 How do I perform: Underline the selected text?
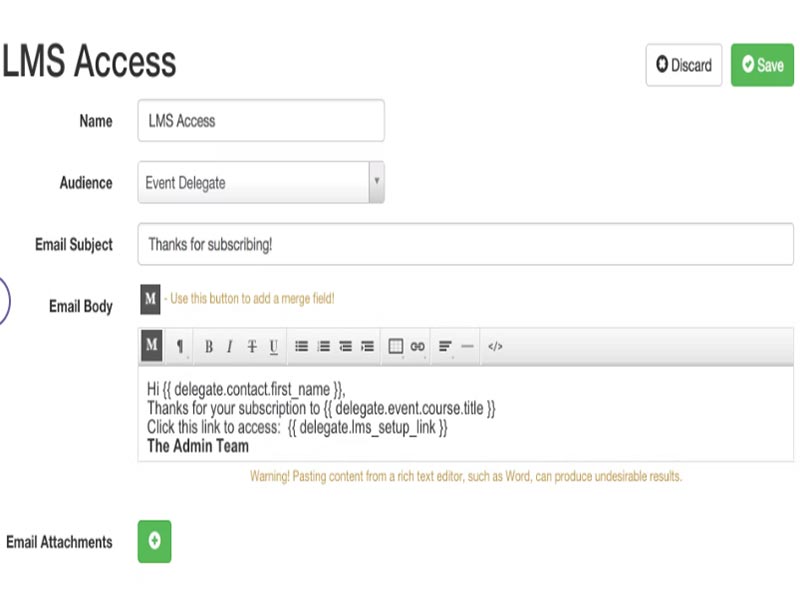pyautogui.click(x=273, y=346)
